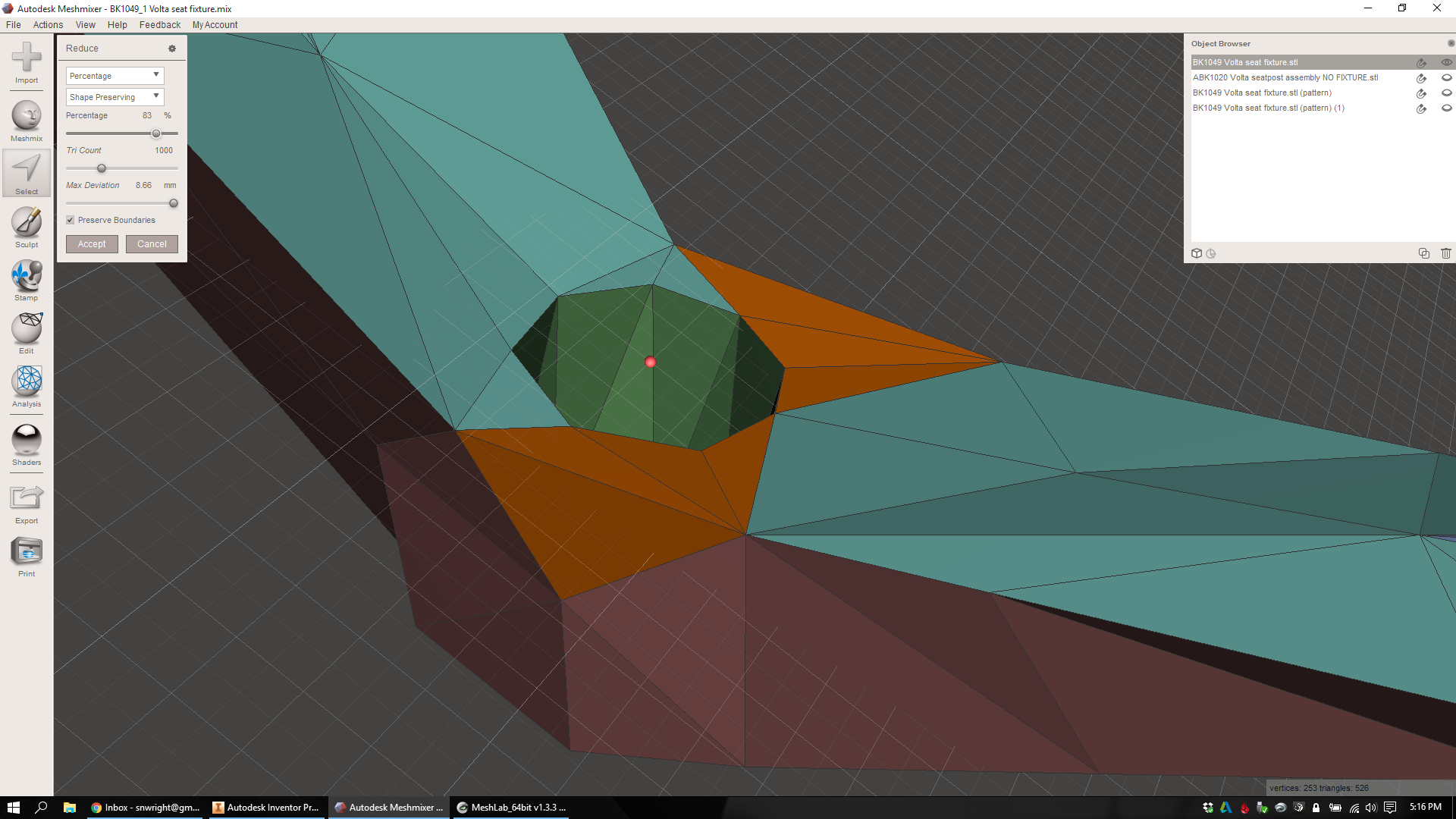Open the Stamp tool
Viewport: 1456px width, 819px height.
click(x=27, y=280)
